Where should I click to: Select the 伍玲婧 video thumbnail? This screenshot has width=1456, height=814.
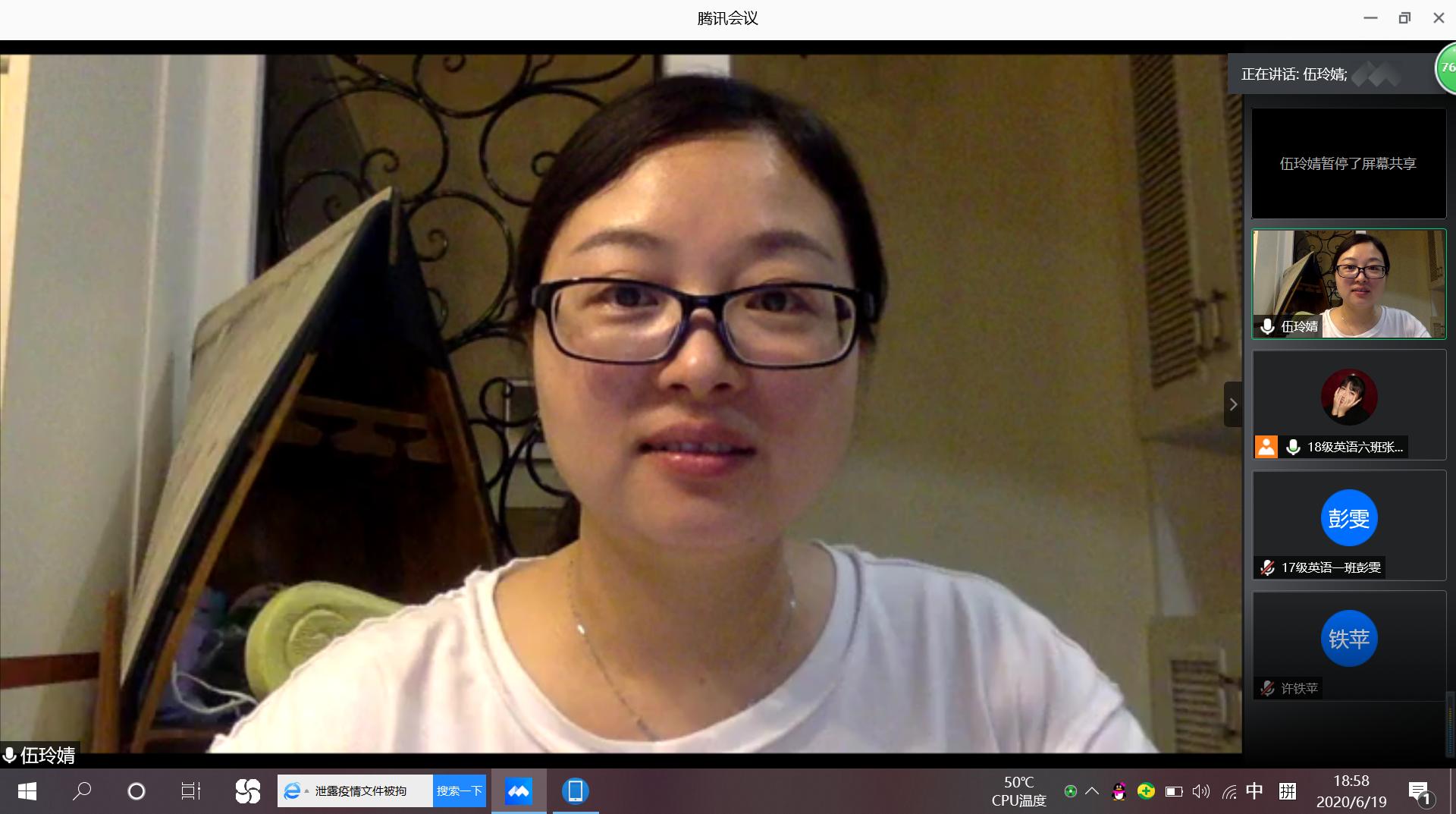pos(1349,284)
